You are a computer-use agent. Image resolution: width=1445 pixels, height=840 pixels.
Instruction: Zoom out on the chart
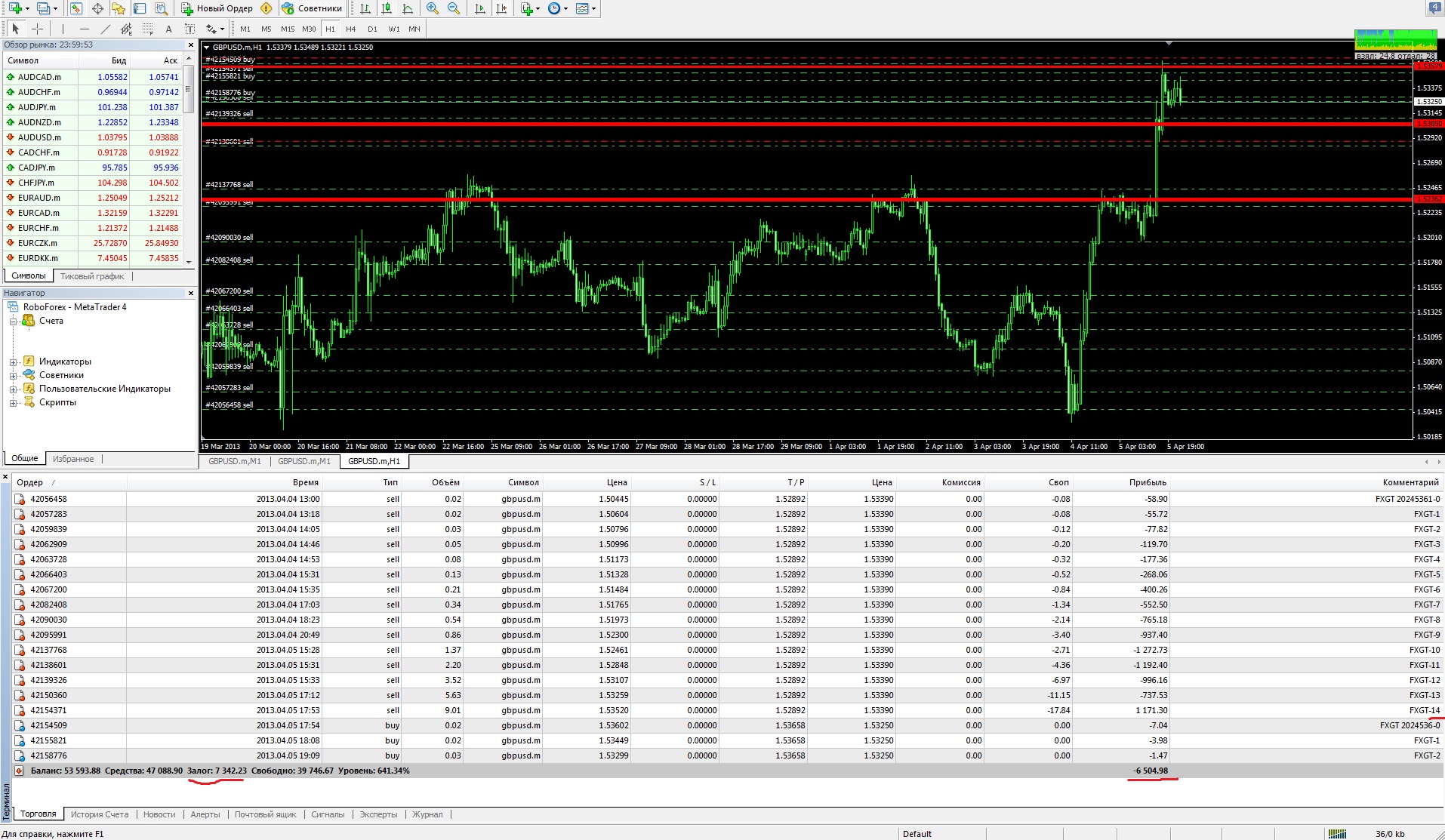coord(454,8)
